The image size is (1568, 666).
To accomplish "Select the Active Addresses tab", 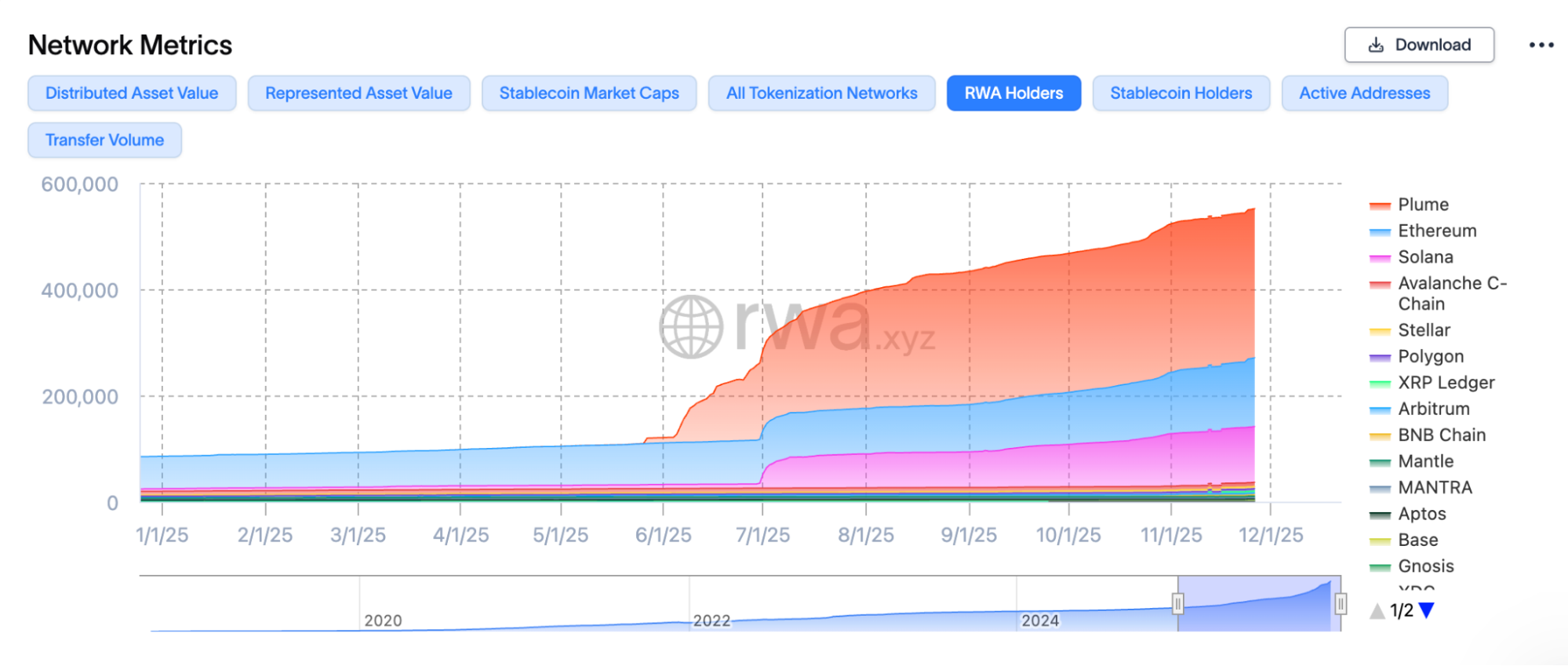I will (x=1364, y=93).
